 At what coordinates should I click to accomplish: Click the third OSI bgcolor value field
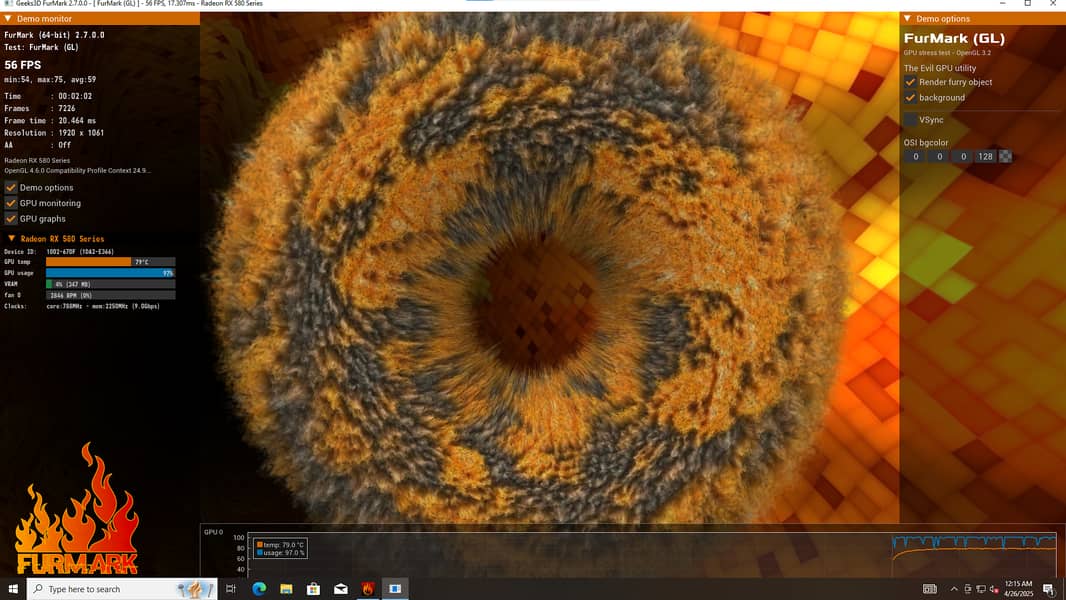point(963,156)
